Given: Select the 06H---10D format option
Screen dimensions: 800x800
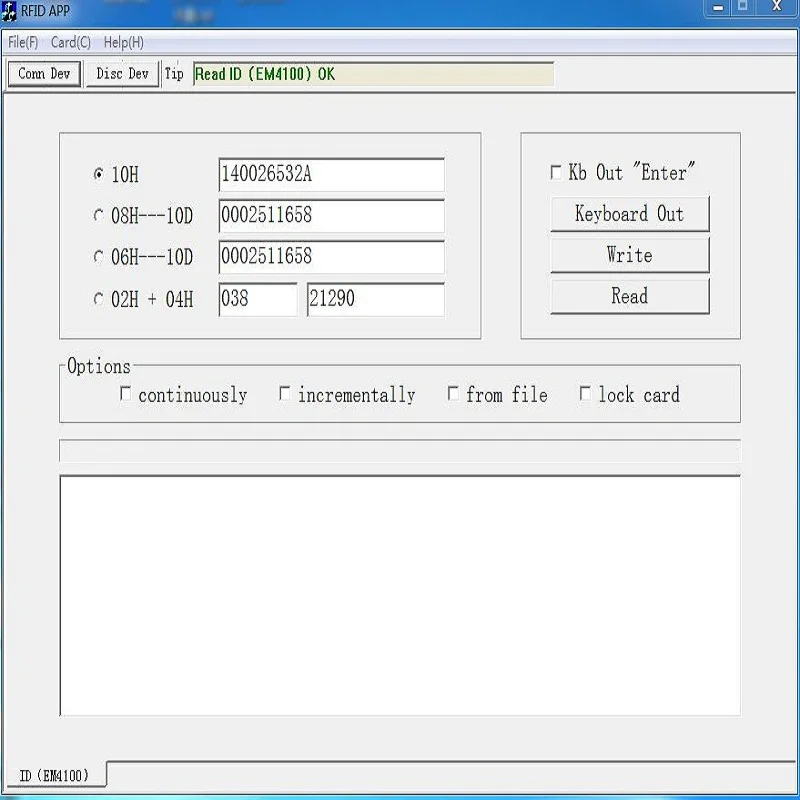Looking at the screenshot, I should pos(98,257).
